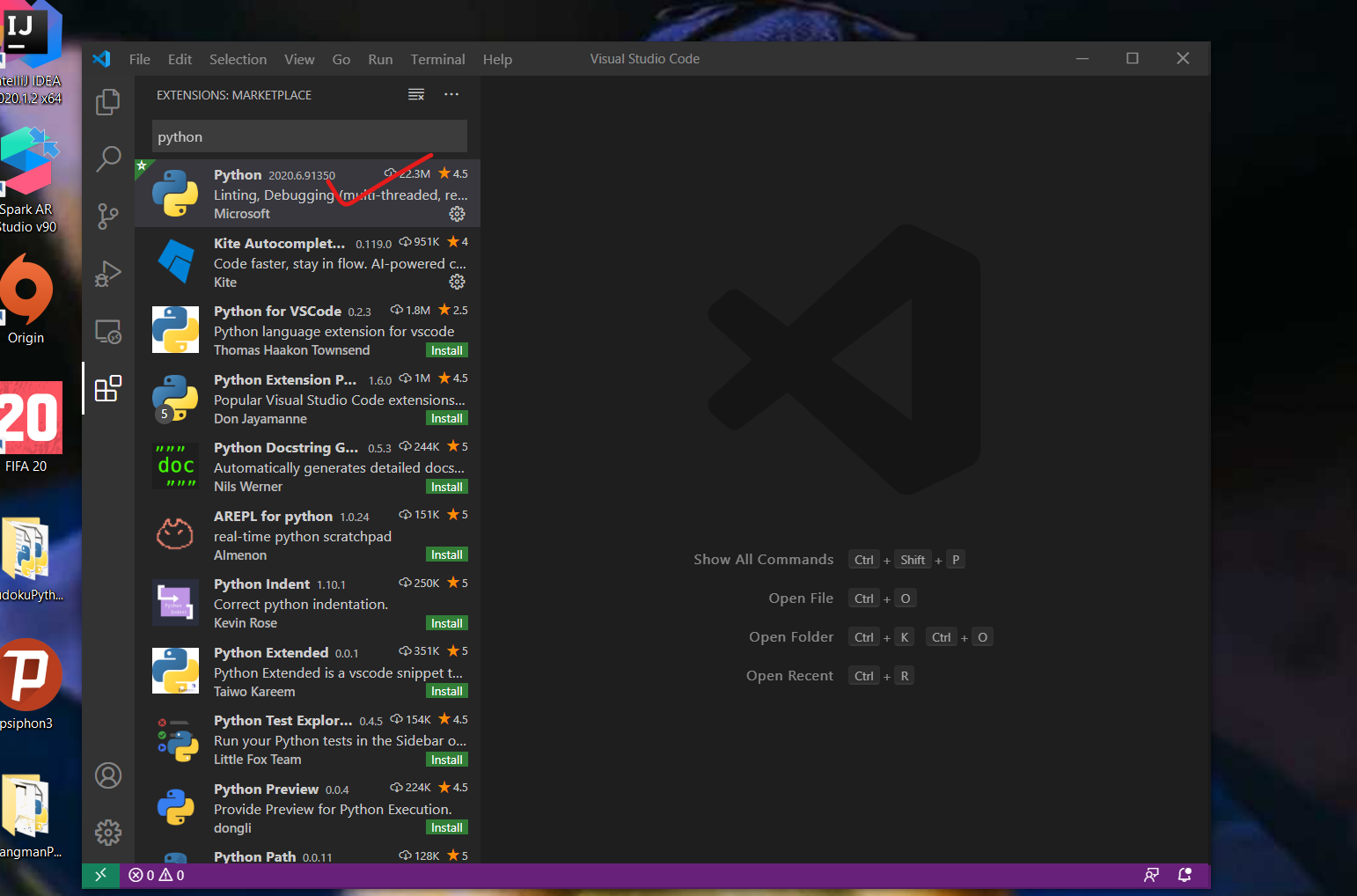
Task: Open the Go menu
Action: pos(341,59)
